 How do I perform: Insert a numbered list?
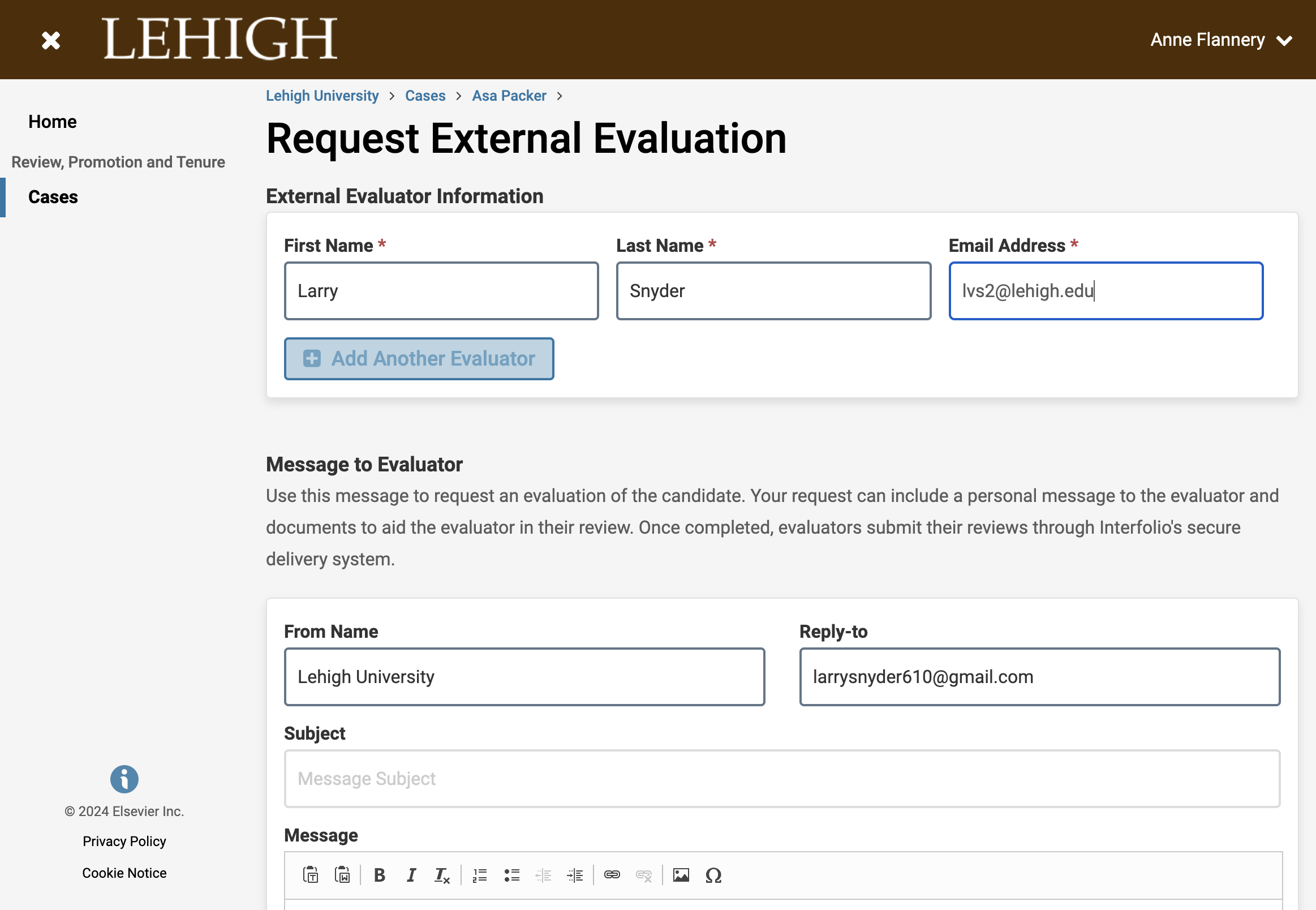click(x=480, y=875)
